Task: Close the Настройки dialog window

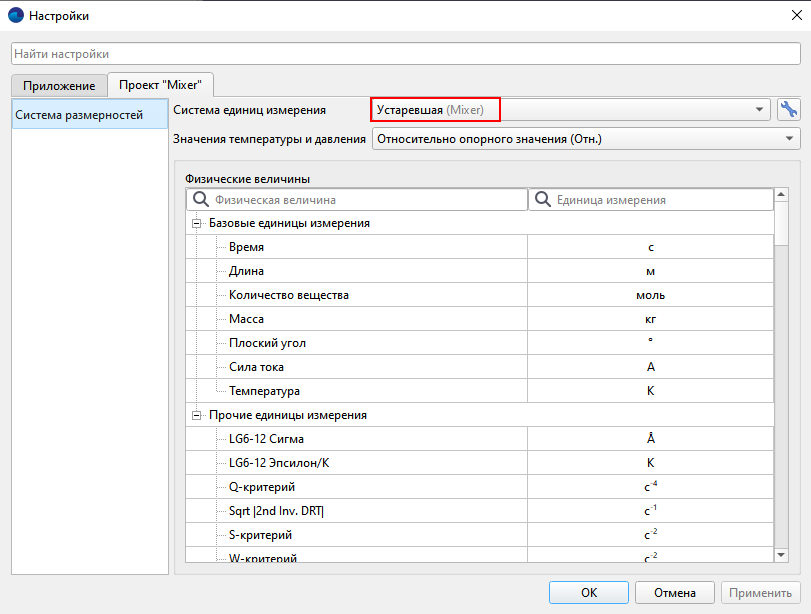Action: tap(785, 16)
